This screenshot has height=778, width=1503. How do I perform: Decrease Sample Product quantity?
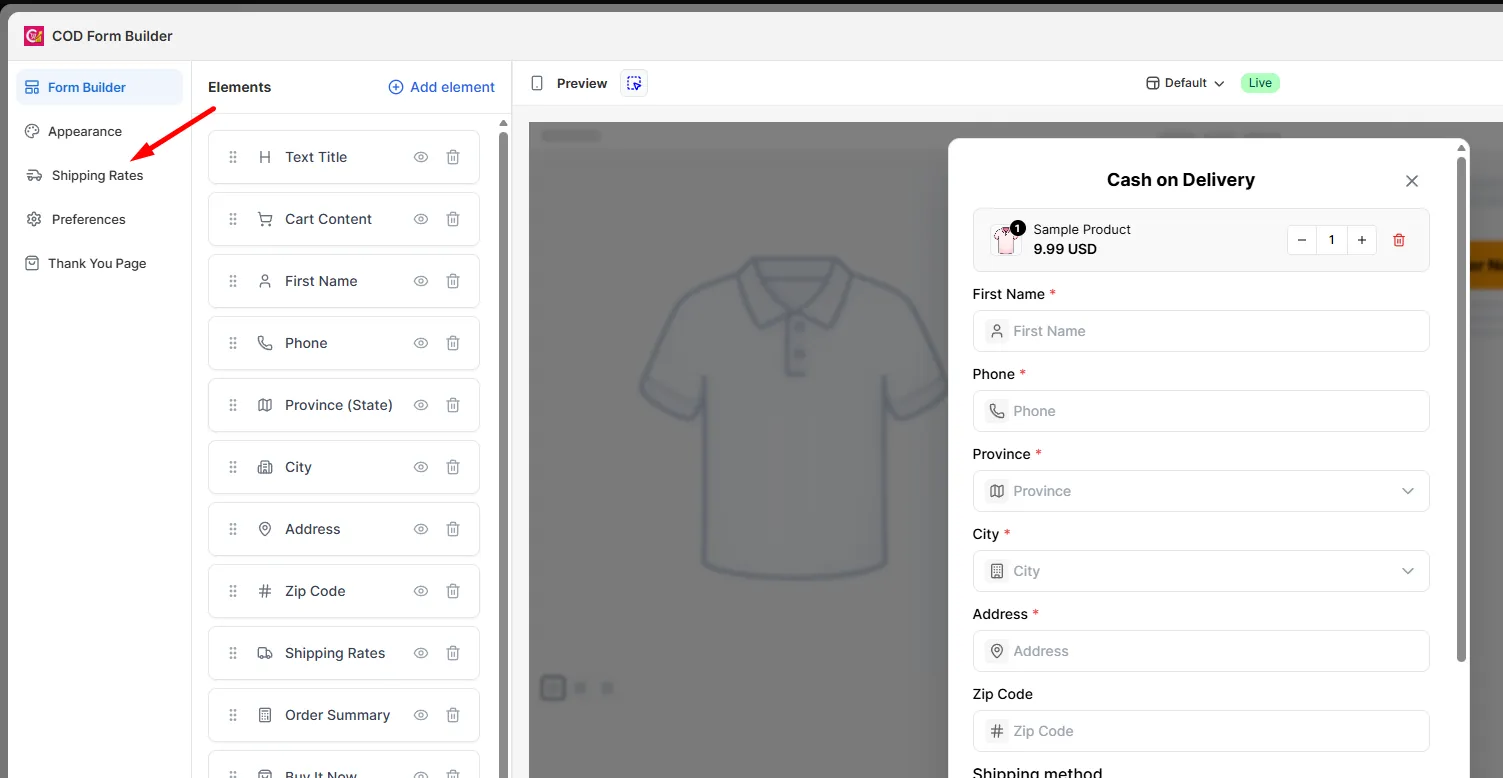coord(1302,240)
